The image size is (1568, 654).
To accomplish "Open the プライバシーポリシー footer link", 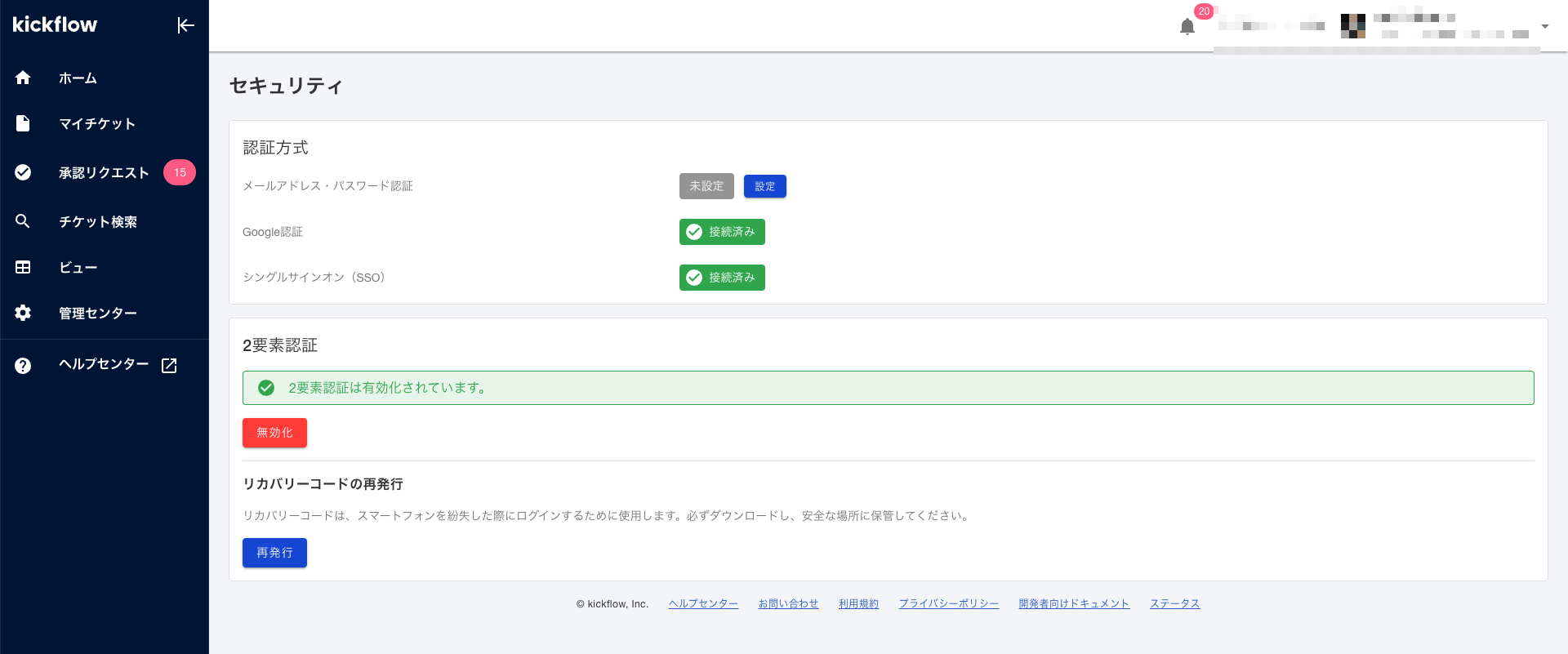I will pos(949,603).
